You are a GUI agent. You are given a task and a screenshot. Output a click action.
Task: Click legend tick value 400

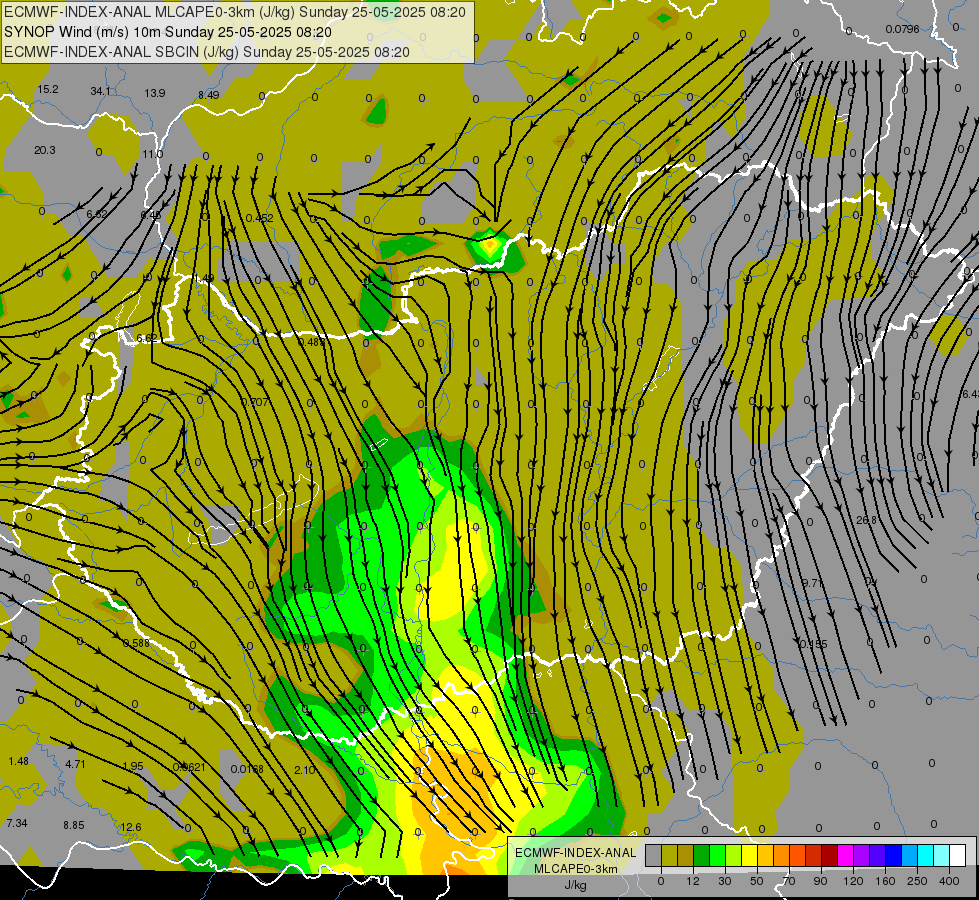949,881
